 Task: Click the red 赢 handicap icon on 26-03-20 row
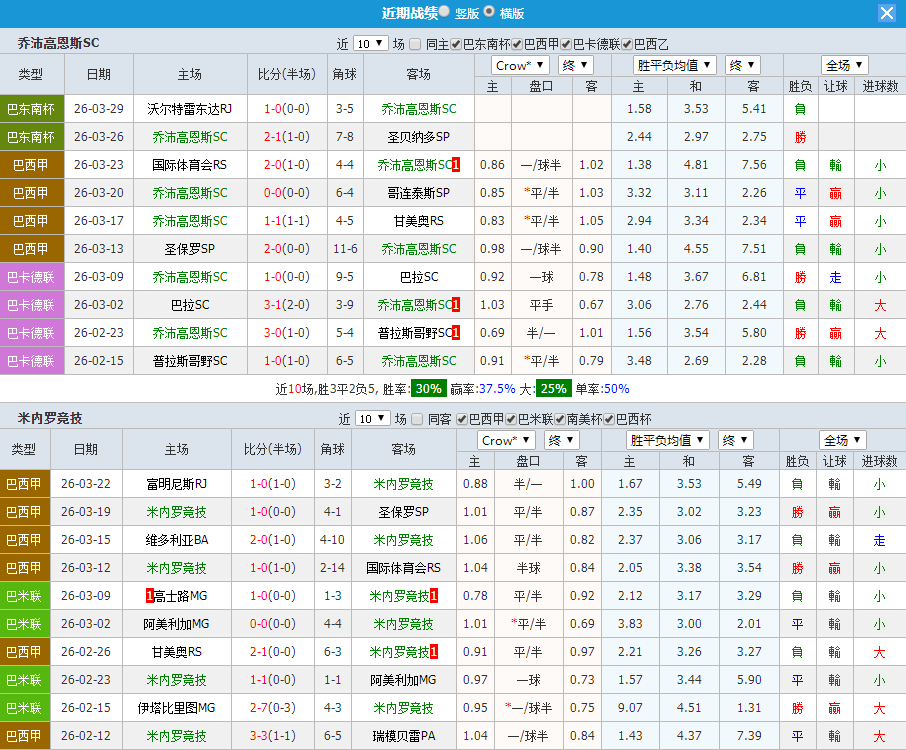[x=836, y=193]
